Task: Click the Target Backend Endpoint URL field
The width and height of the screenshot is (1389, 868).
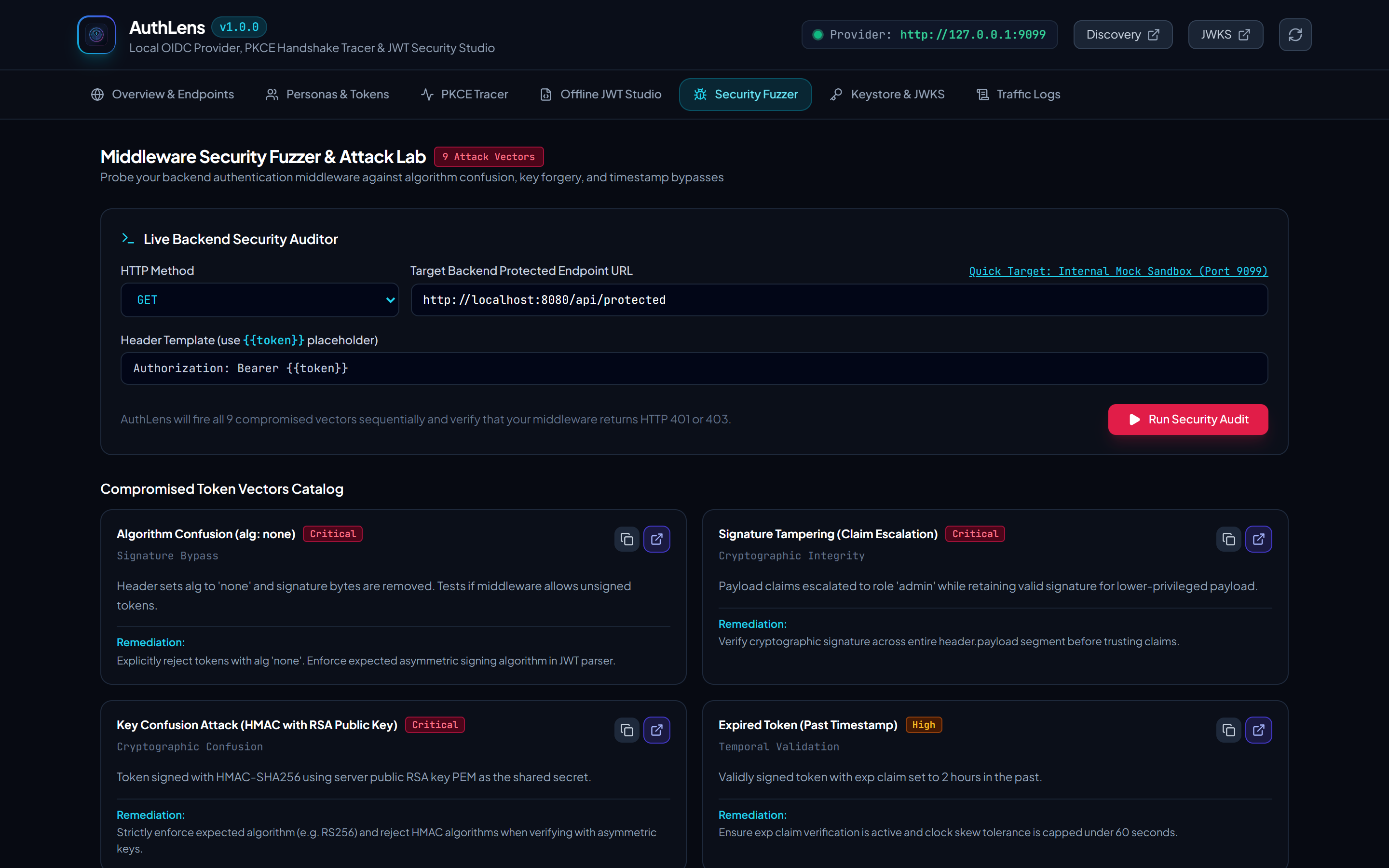Action: 839,299
